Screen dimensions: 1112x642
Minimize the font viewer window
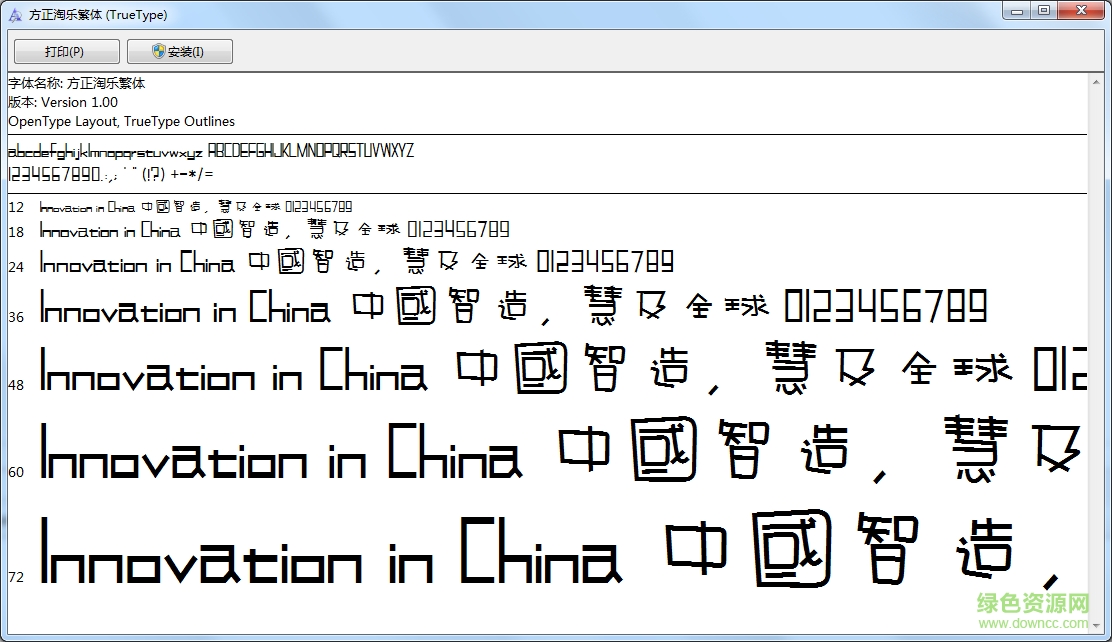coord(1016,11)
